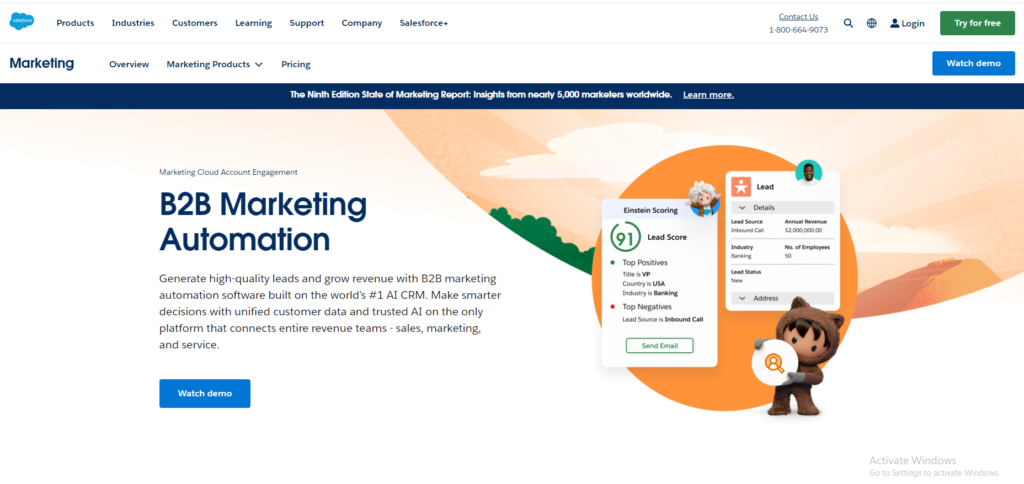Click the Industry Banking field in Lead card
The image size is (1024, 484).
(x=743, y=251)
